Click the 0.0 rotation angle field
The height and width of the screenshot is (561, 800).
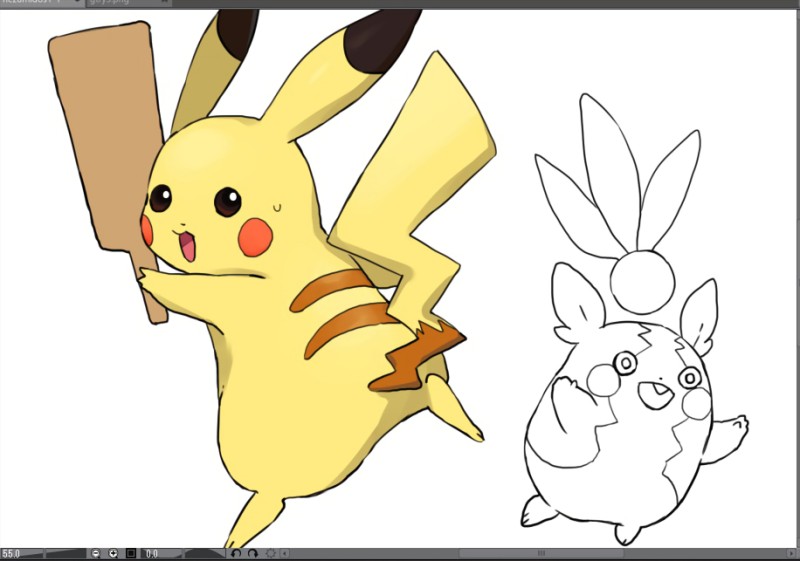coord(161,553)
